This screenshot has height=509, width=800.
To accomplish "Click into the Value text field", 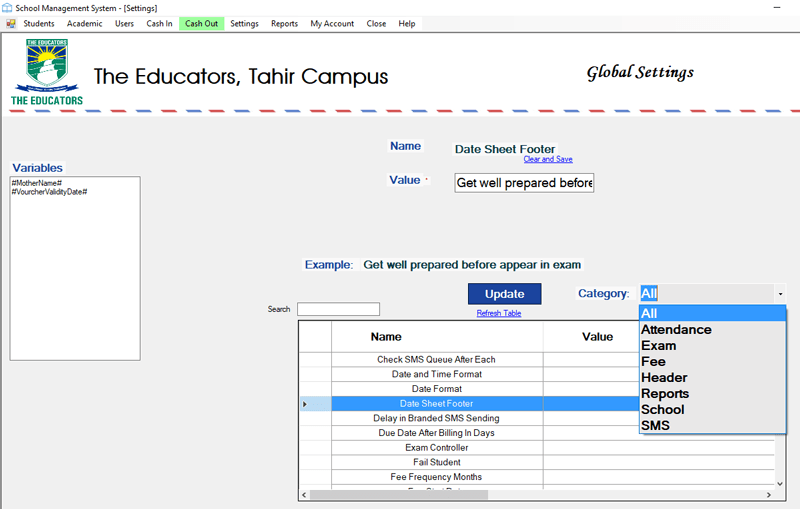I will [x=524, y=183].
